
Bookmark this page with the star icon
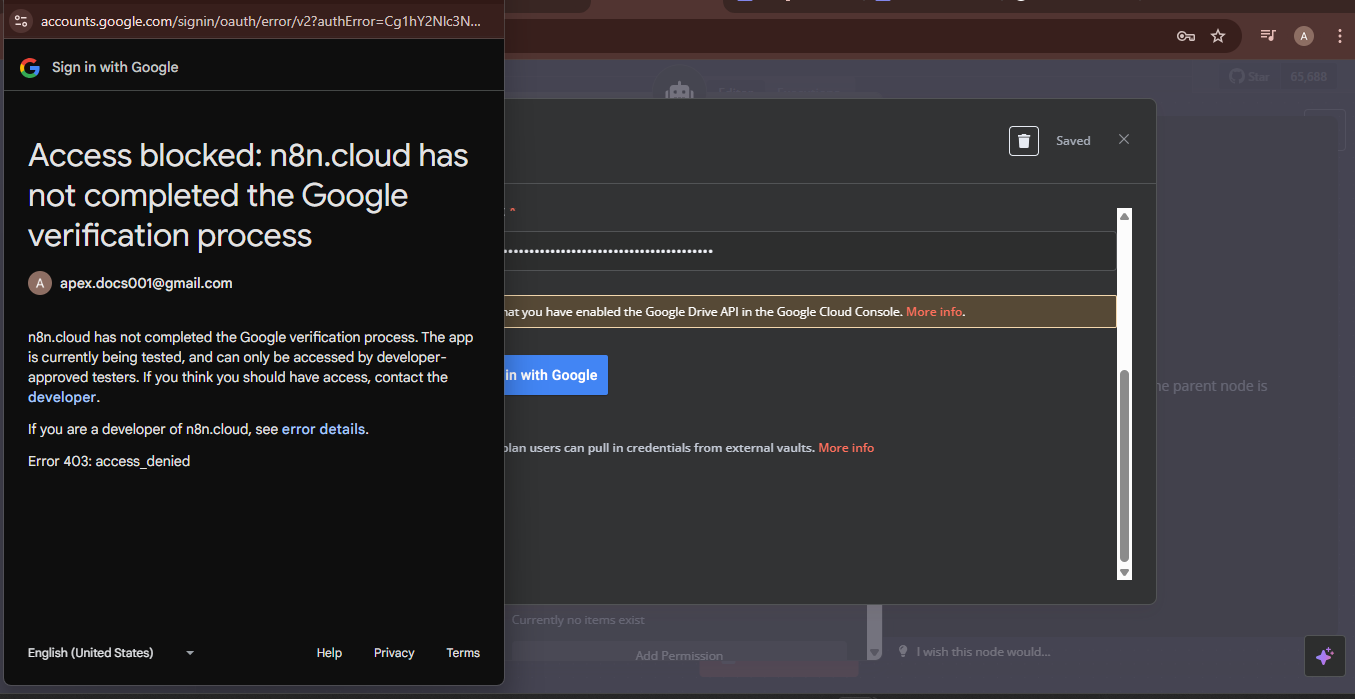1218,36
